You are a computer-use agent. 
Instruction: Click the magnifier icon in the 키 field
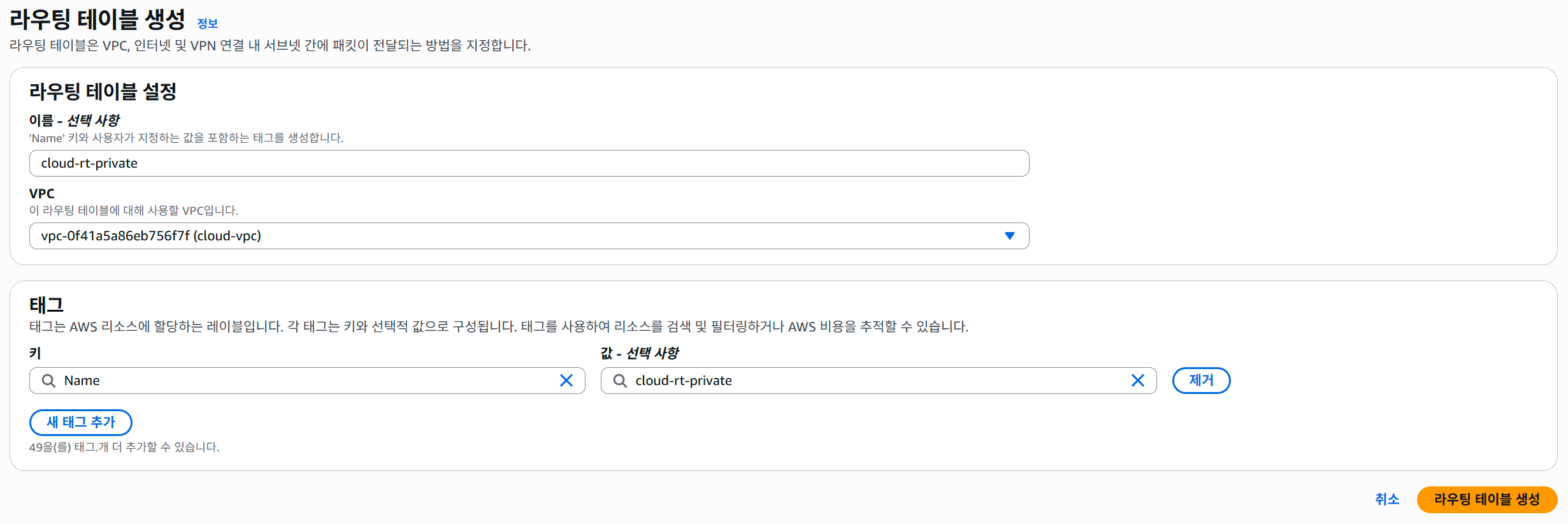[48, 381]
